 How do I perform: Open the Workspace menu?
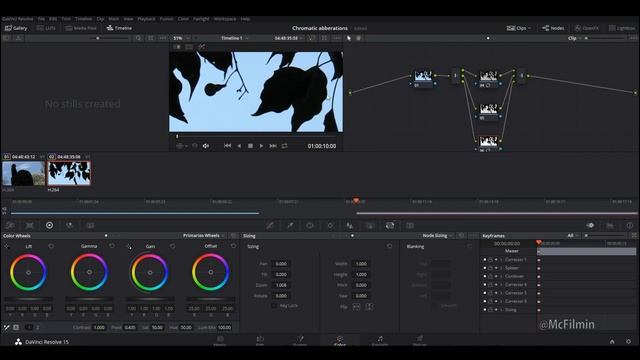(x=225, y=19)
